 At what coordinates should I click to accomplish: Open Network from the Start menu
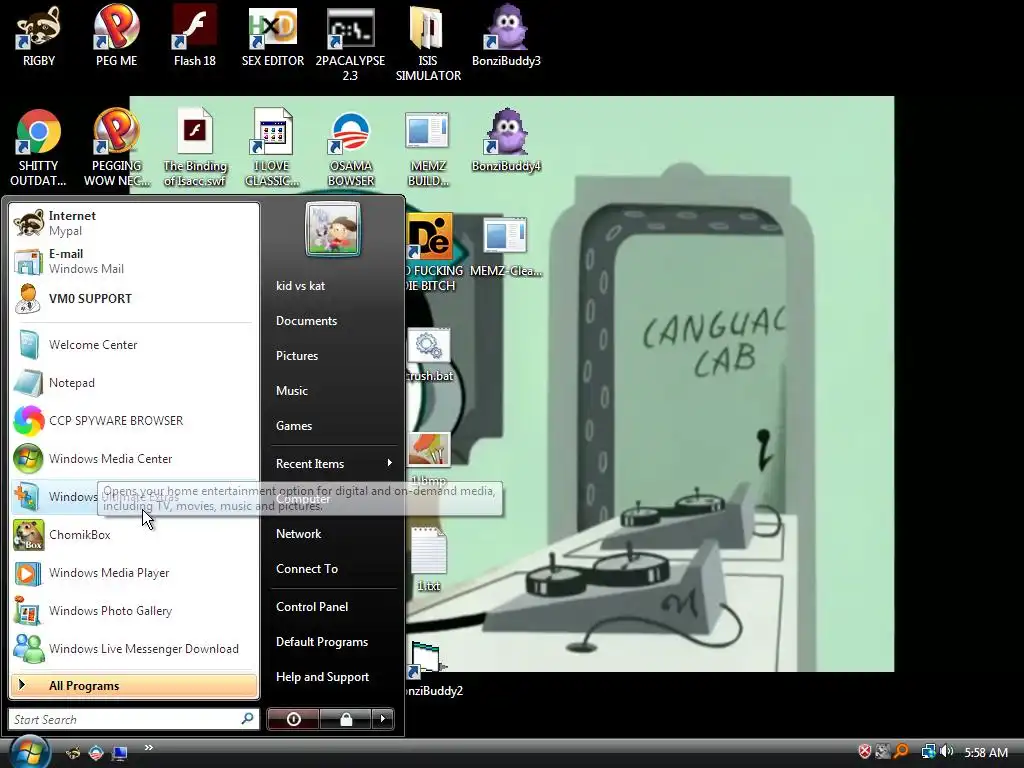point(334,534)
